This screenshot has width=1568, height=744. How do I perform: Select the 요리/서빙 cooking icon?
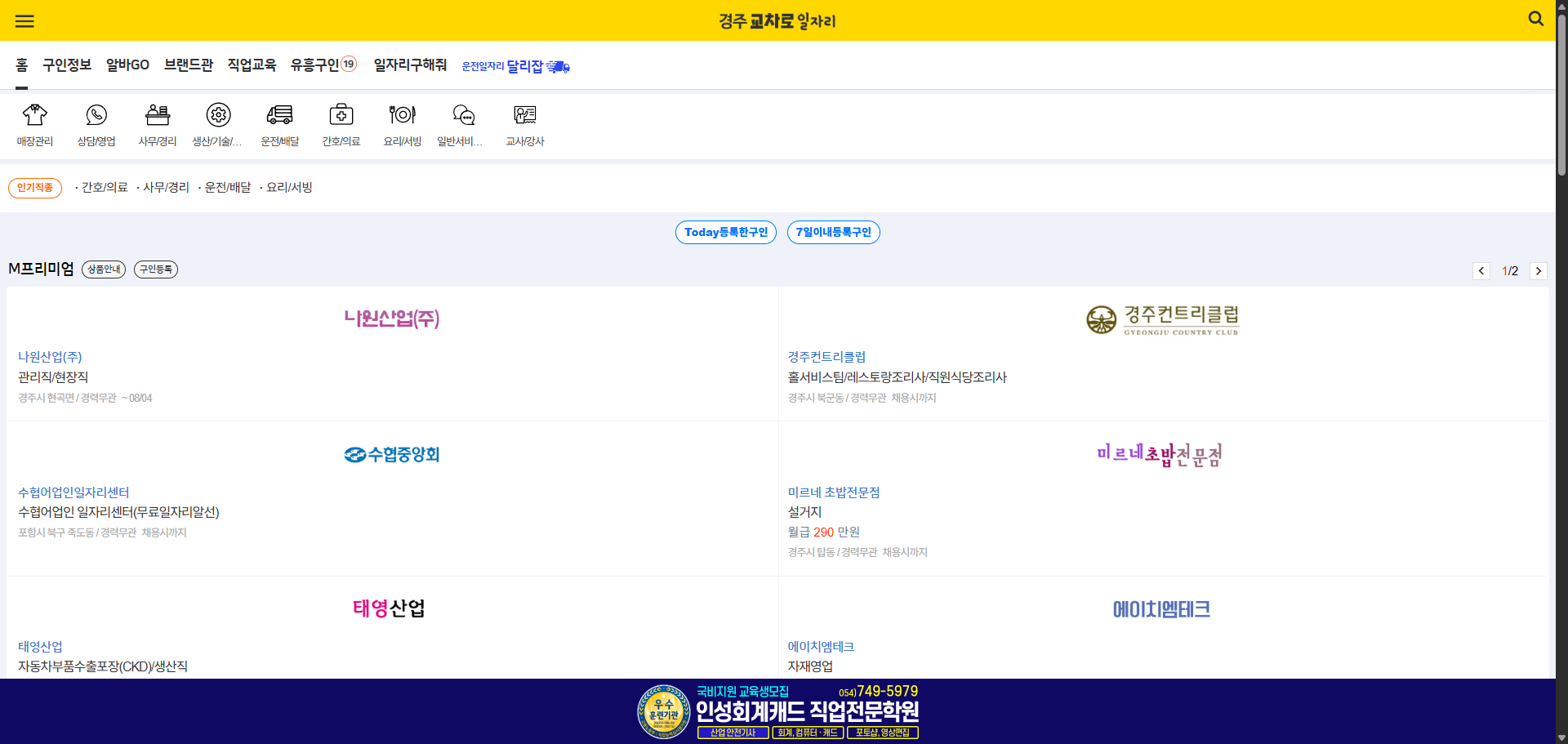tap(402, 124)
